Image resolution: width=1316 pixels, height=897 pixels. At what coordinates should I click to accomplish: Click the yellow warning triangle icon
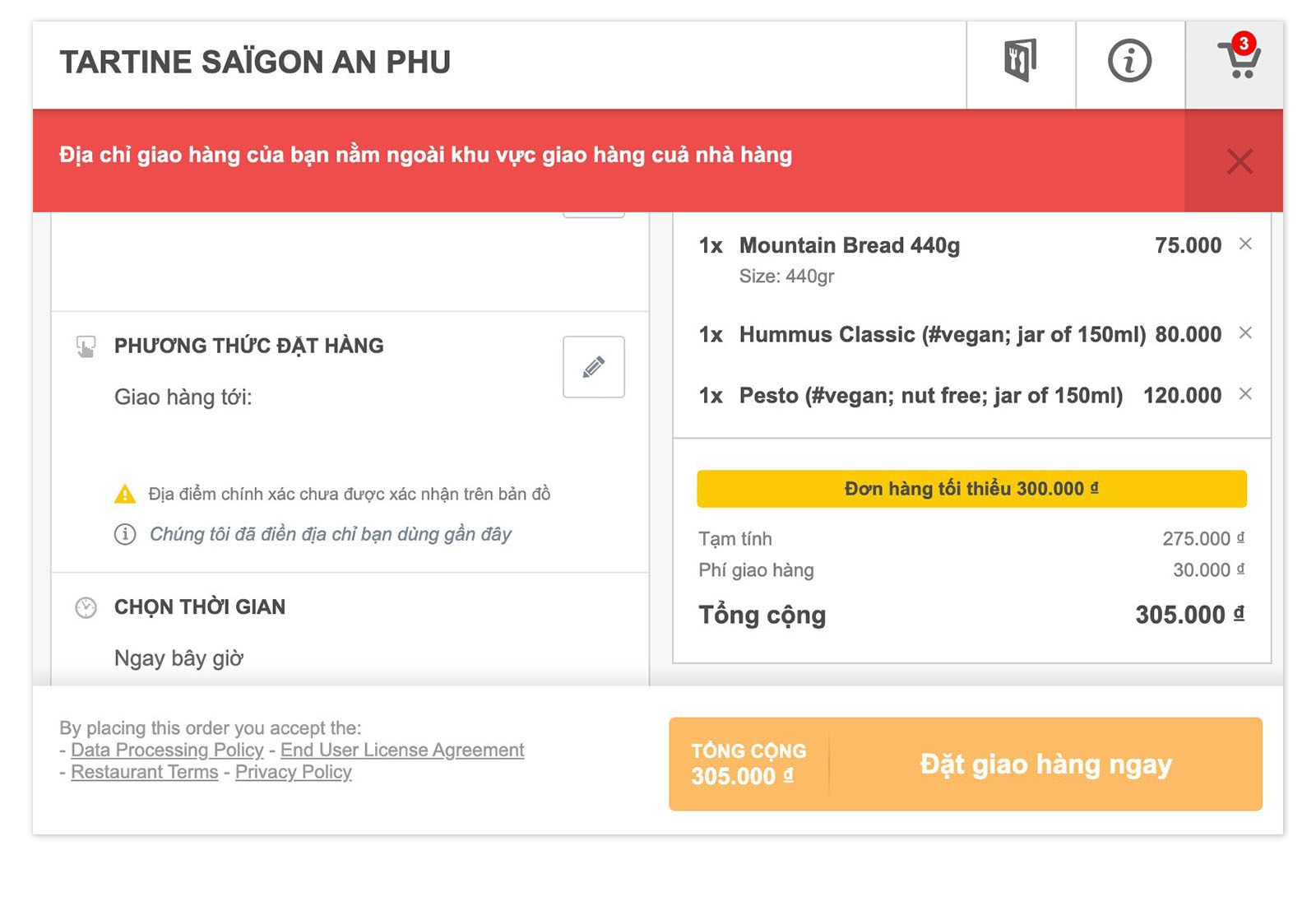click(x=125, y=494)
